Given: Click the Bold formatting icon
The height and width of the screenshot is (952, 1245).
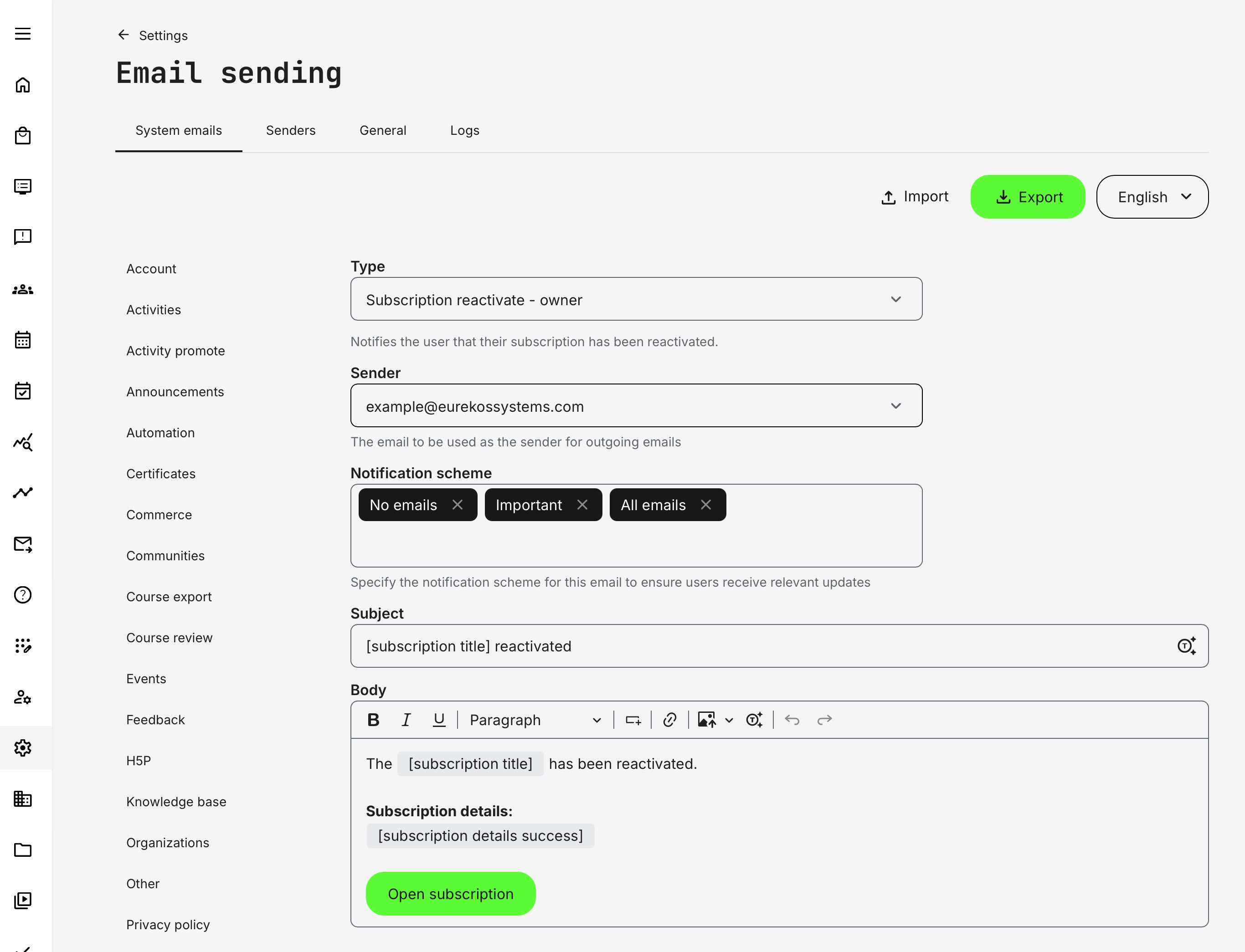Looking at the screenshot, I should pos(373,720).
